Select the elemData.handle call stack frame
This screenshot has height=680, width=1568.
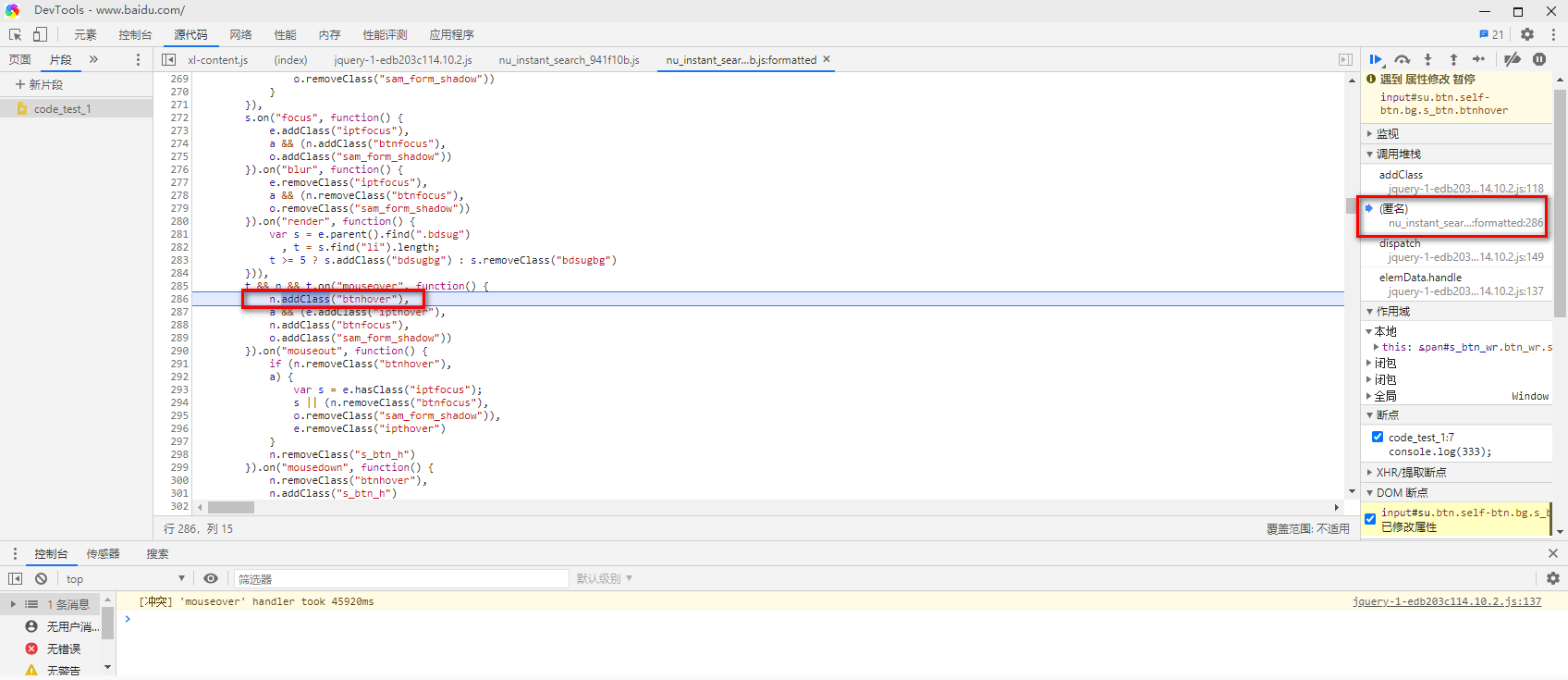click(x=1456, y=284)
